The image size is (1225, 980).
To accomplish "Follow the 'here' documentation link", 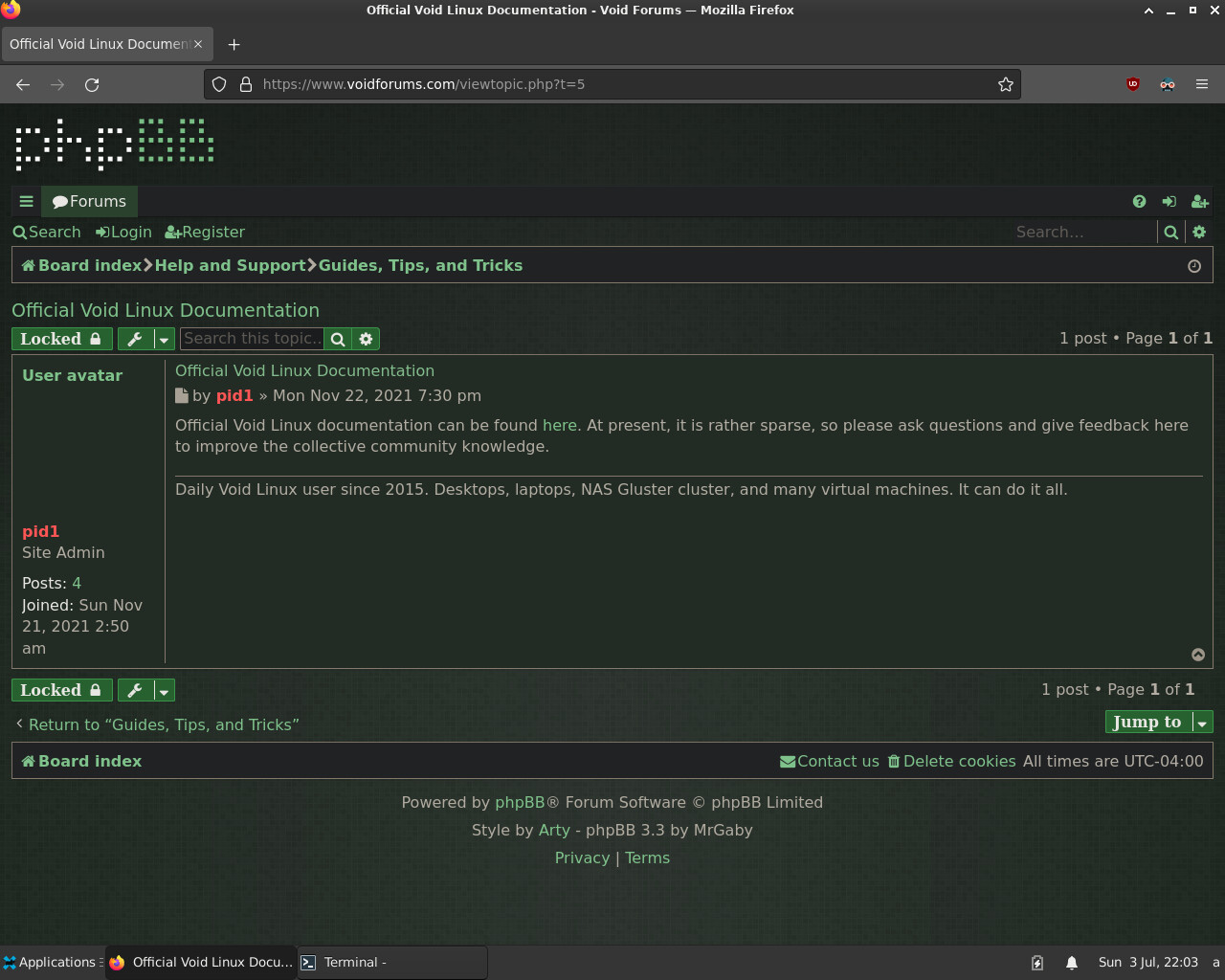I will click(x=560, y=425).
